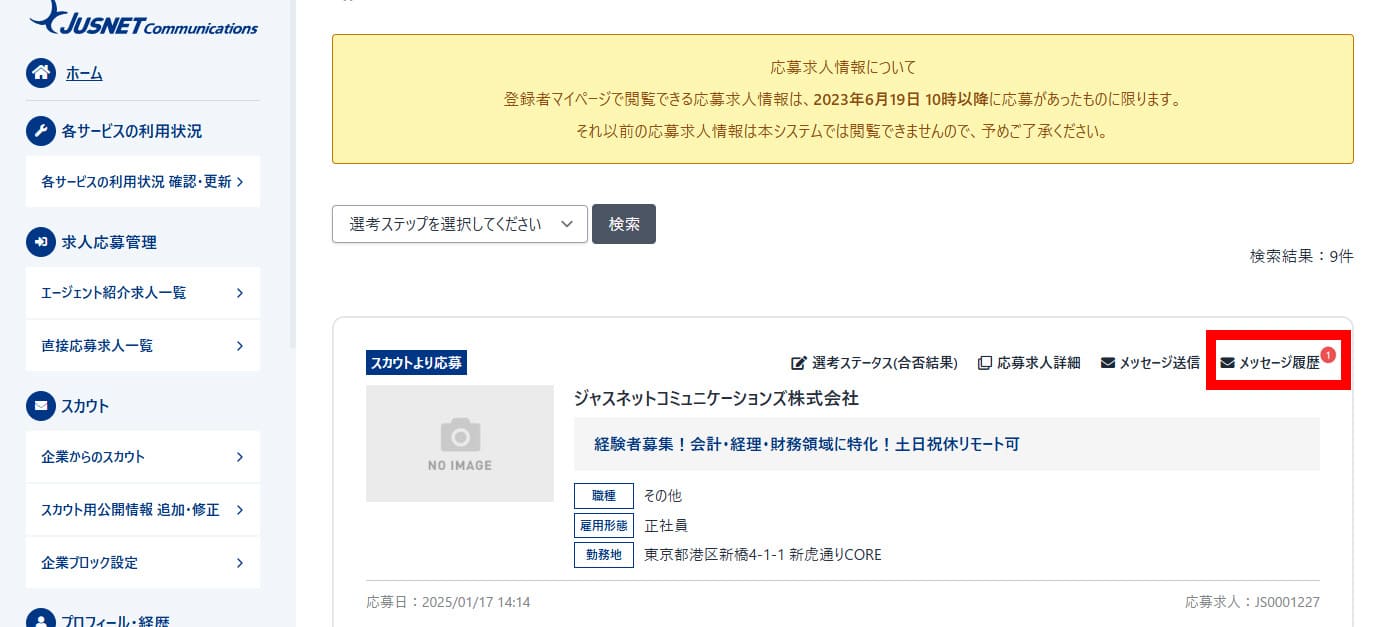Click the 検索 button
Viewport: 1383px width, 627px height.
tap(624, 224)
